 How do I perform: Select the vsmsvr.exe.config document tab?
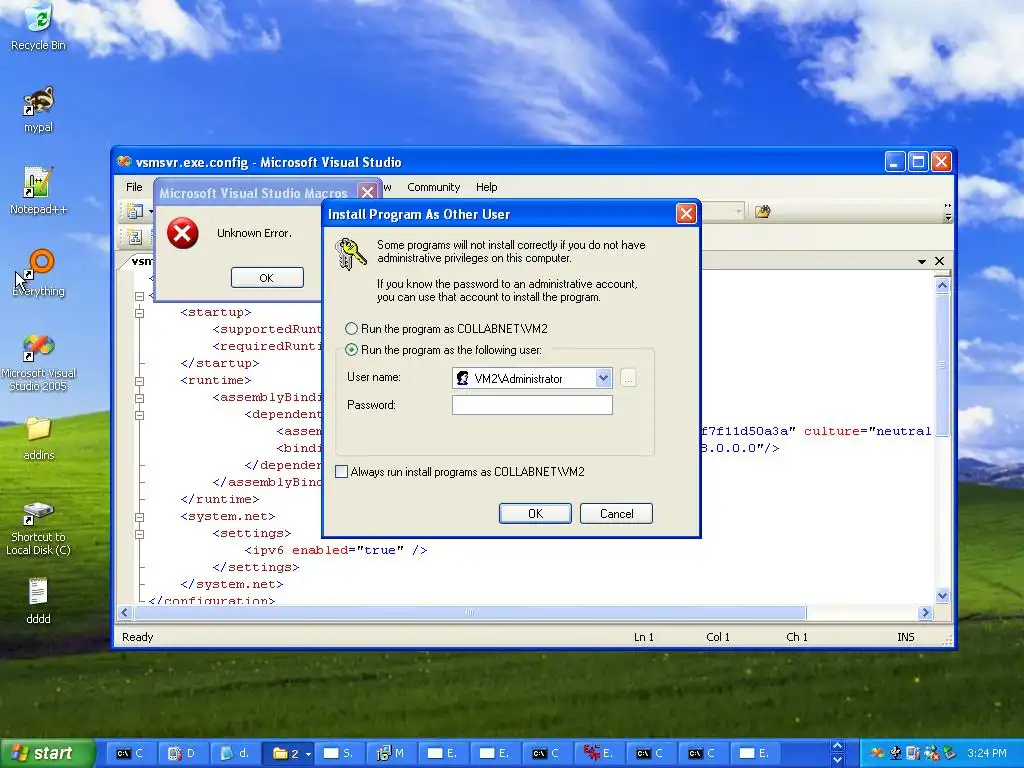(142, 261)
